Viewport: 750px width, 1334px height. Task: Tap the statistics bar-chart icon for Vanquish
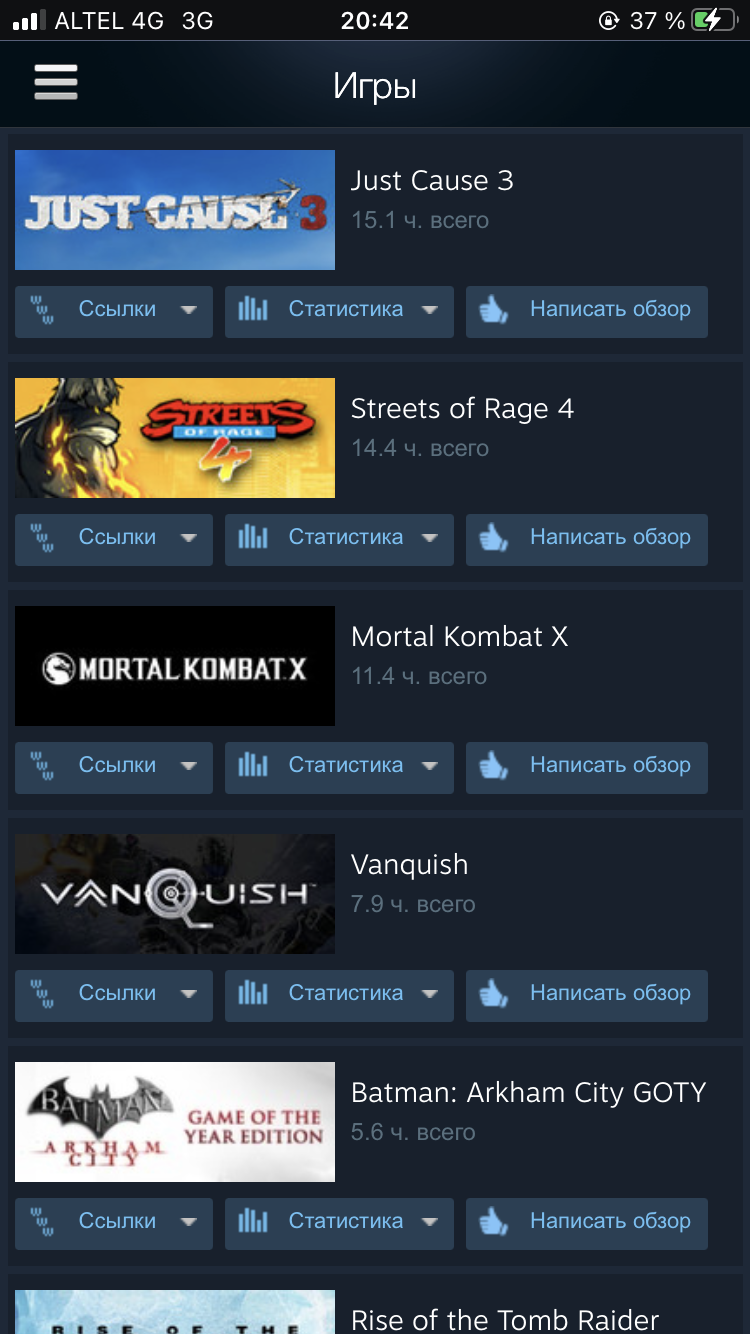click(x=253, y=994)
